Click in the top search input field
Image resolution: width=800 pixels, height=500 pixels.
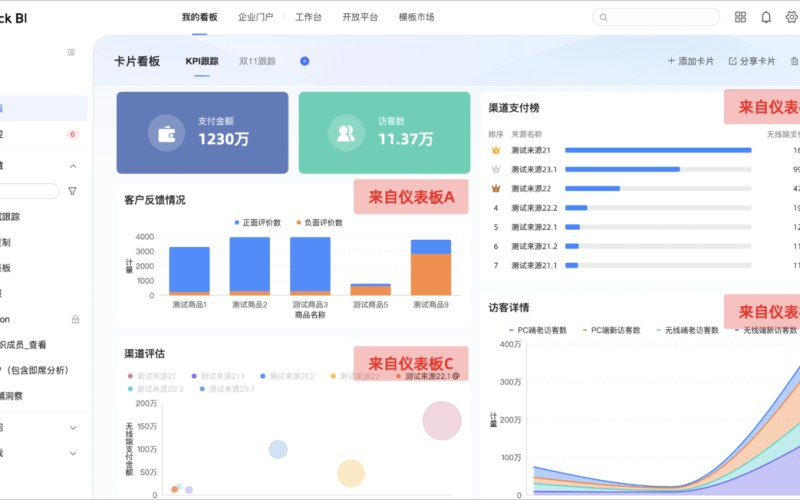tap(656, 17)
